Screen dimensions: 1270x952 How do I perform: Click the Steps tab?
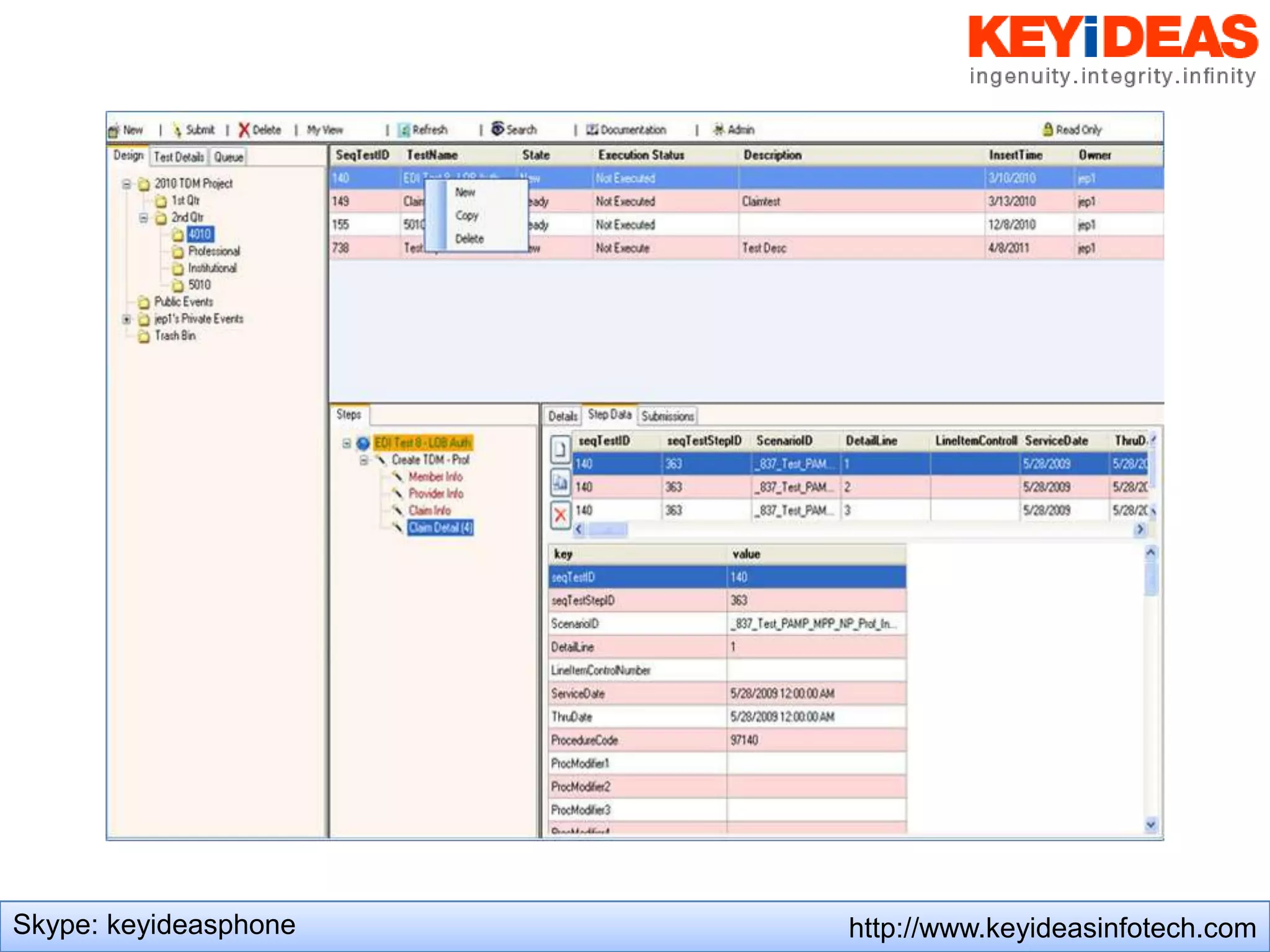coord(349,414)
